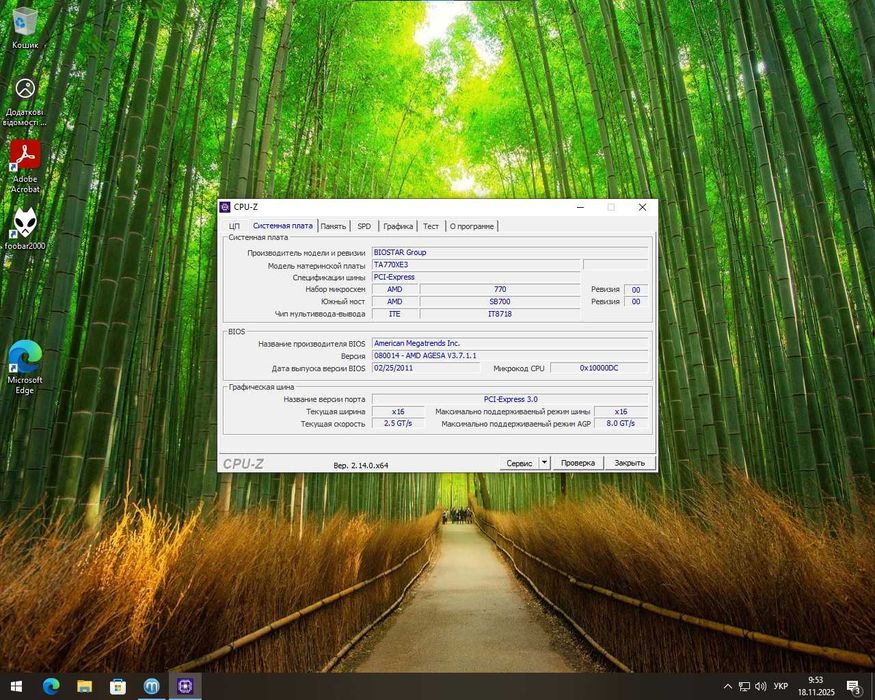
Task: Click American Megatrends Inc. BIOS vendor
Action: point(509,343)
